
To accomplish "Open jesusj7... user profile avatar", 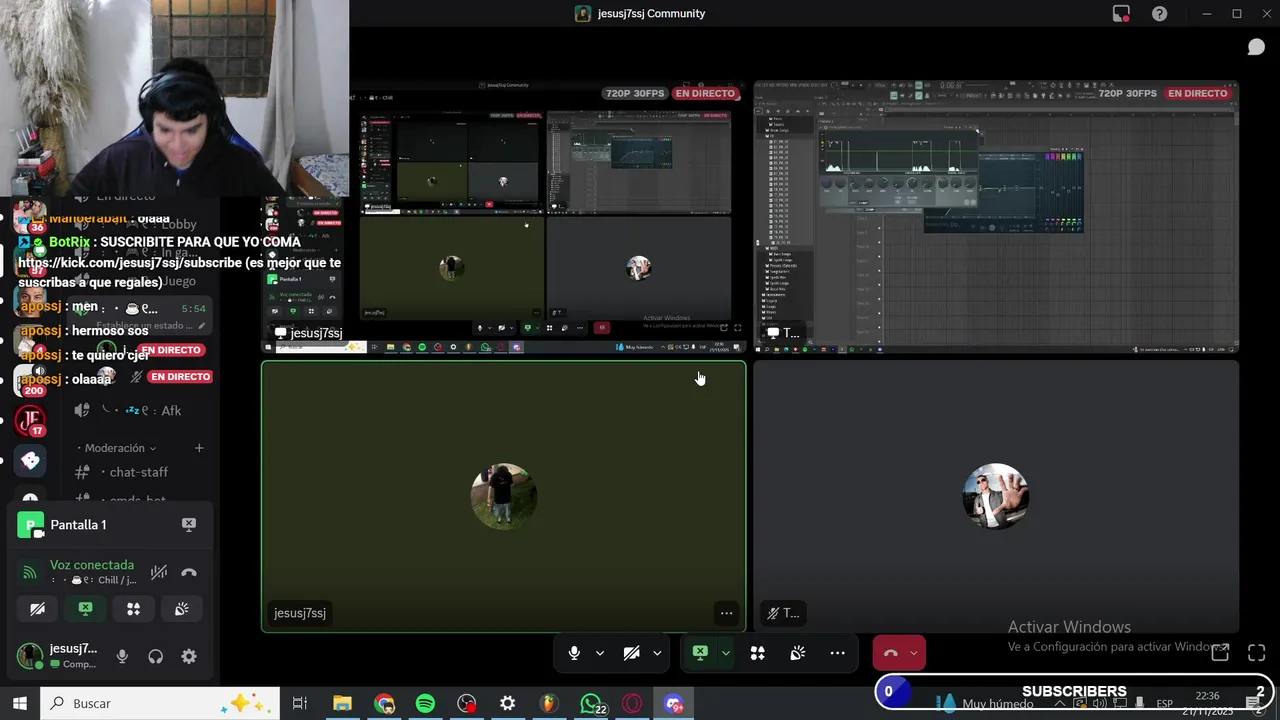I will click(30, 656).
